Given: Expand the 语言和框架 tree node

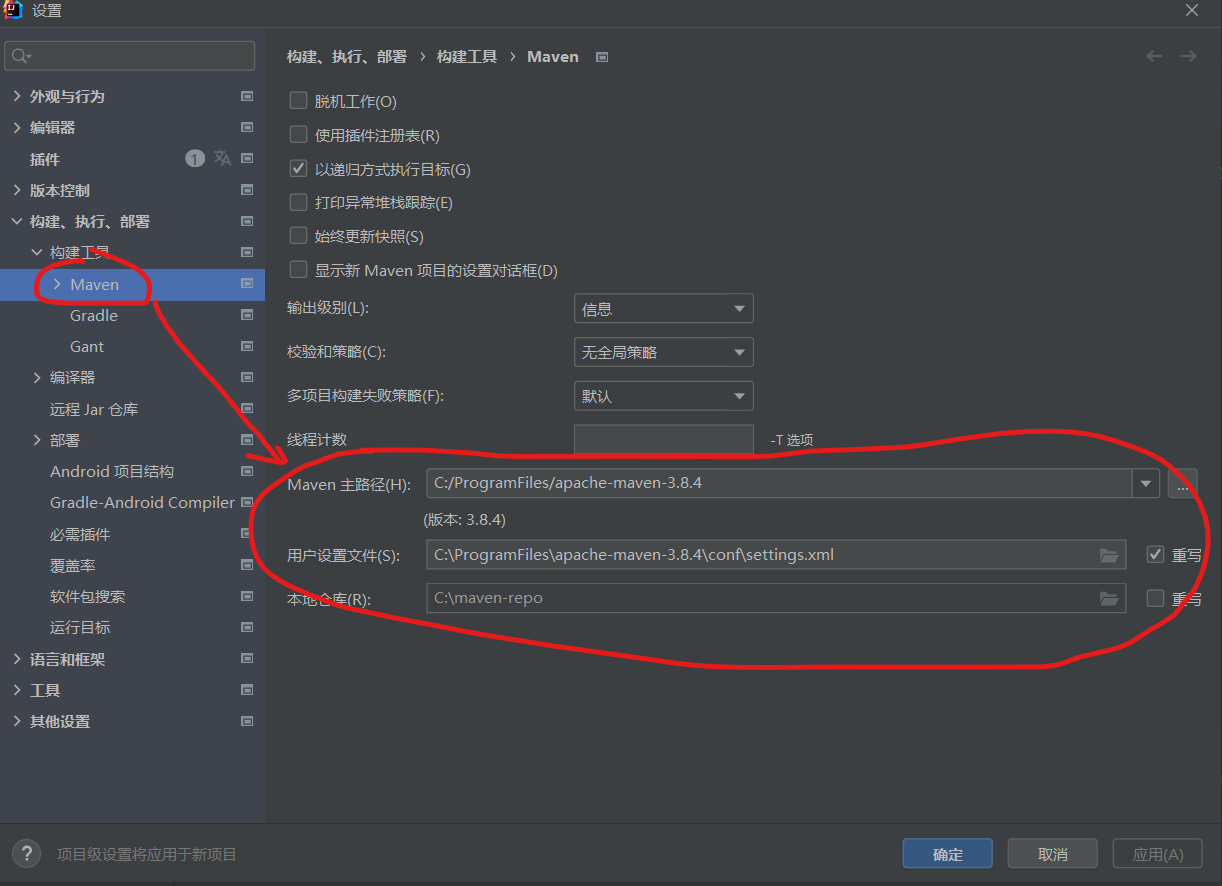Looking at the screenshot, I should point(17,659).
